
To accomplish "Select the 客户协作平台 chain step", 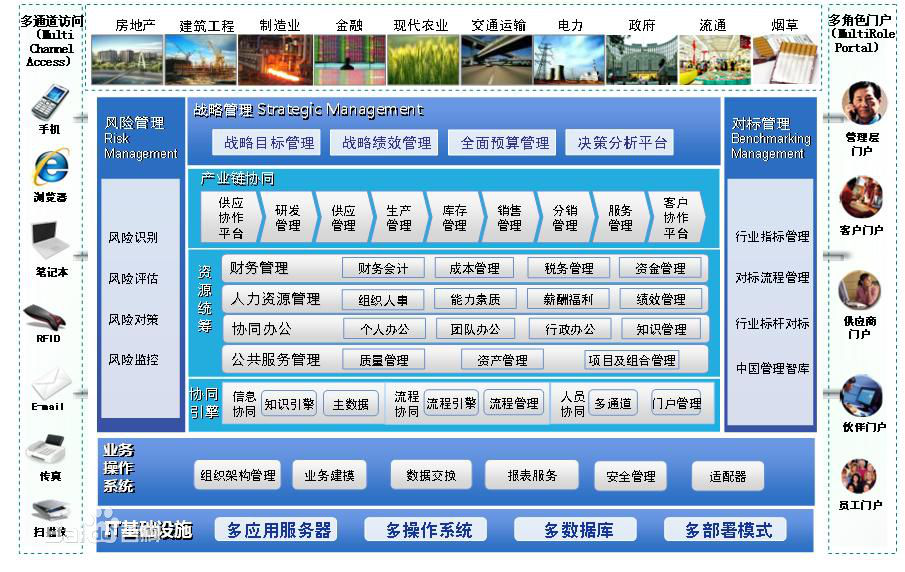I will pyautogui.click(x=676, y=218).
